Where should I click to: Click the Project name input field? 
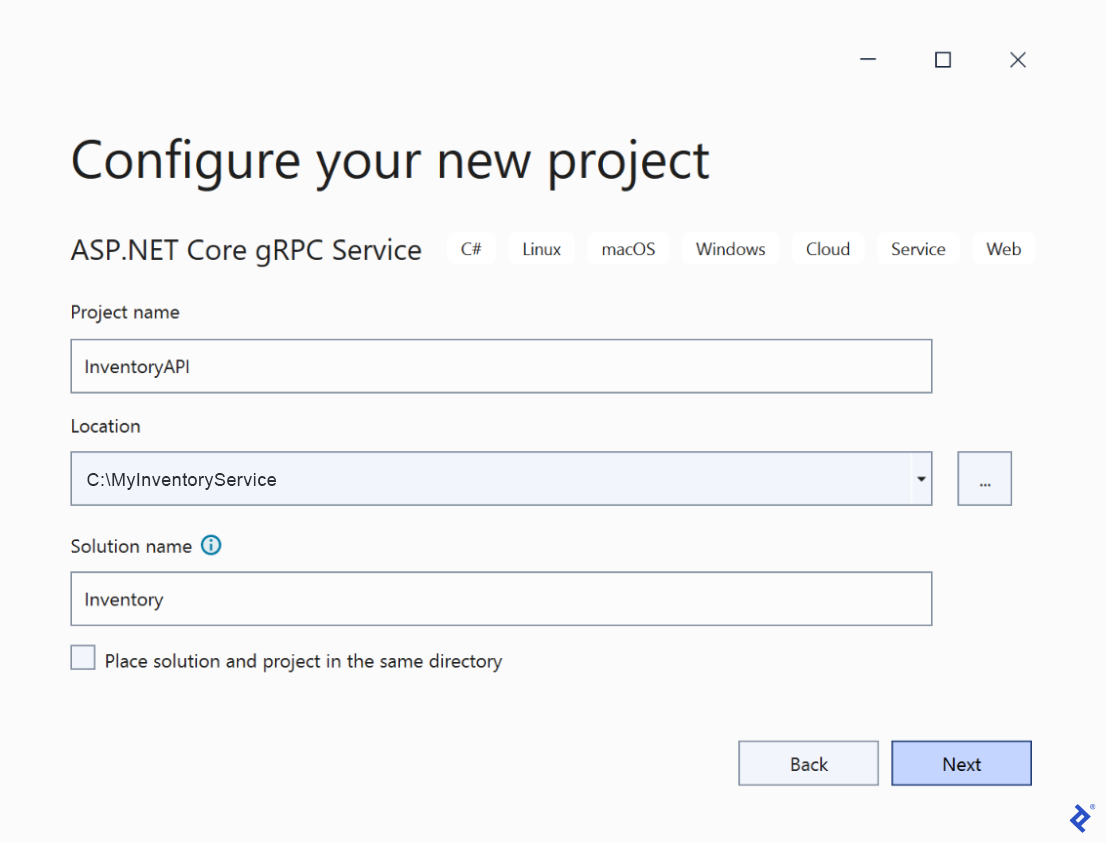(500, 366)
